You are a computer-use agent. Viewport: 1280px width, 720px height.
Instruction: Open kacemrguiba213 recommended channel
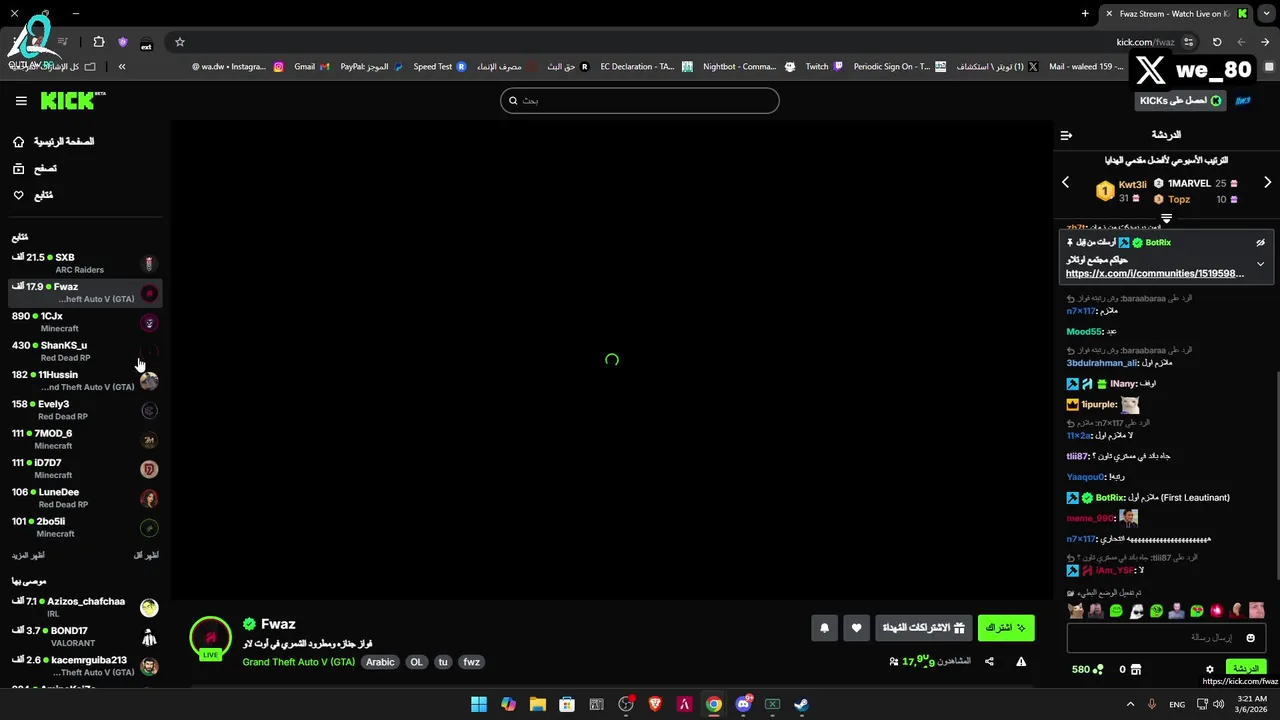85,666
